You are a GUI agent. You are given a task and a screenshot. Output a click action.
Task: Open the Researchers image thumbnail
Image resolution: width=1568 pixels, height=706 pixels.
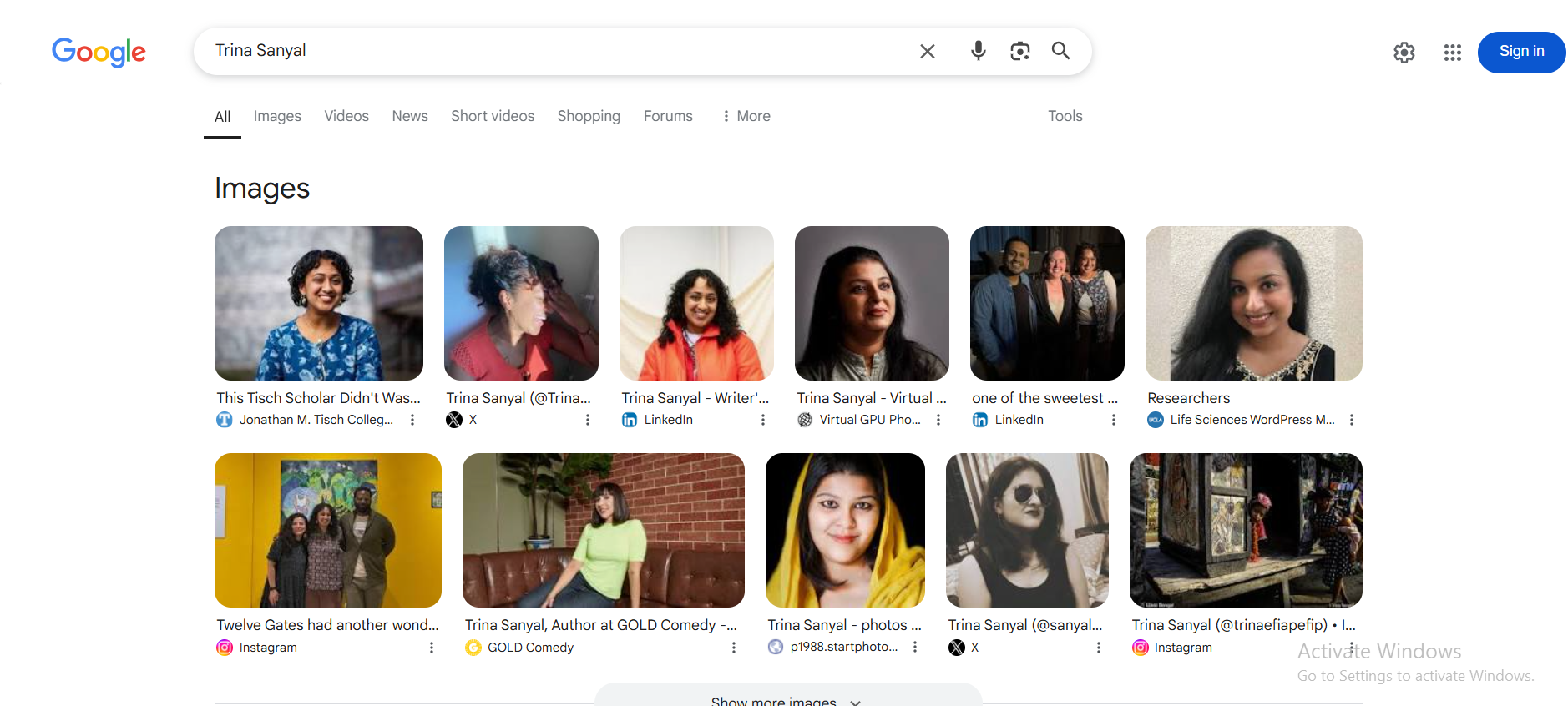coord(1253,303)
